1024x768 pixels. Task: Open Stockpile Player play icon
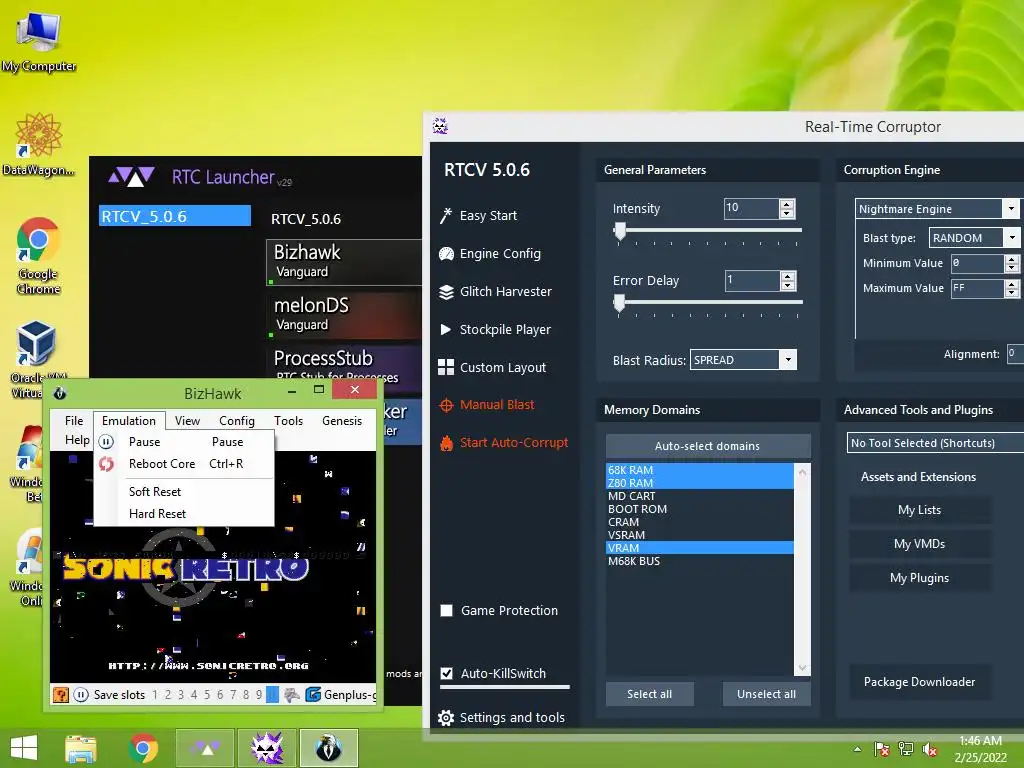point(446,330)
